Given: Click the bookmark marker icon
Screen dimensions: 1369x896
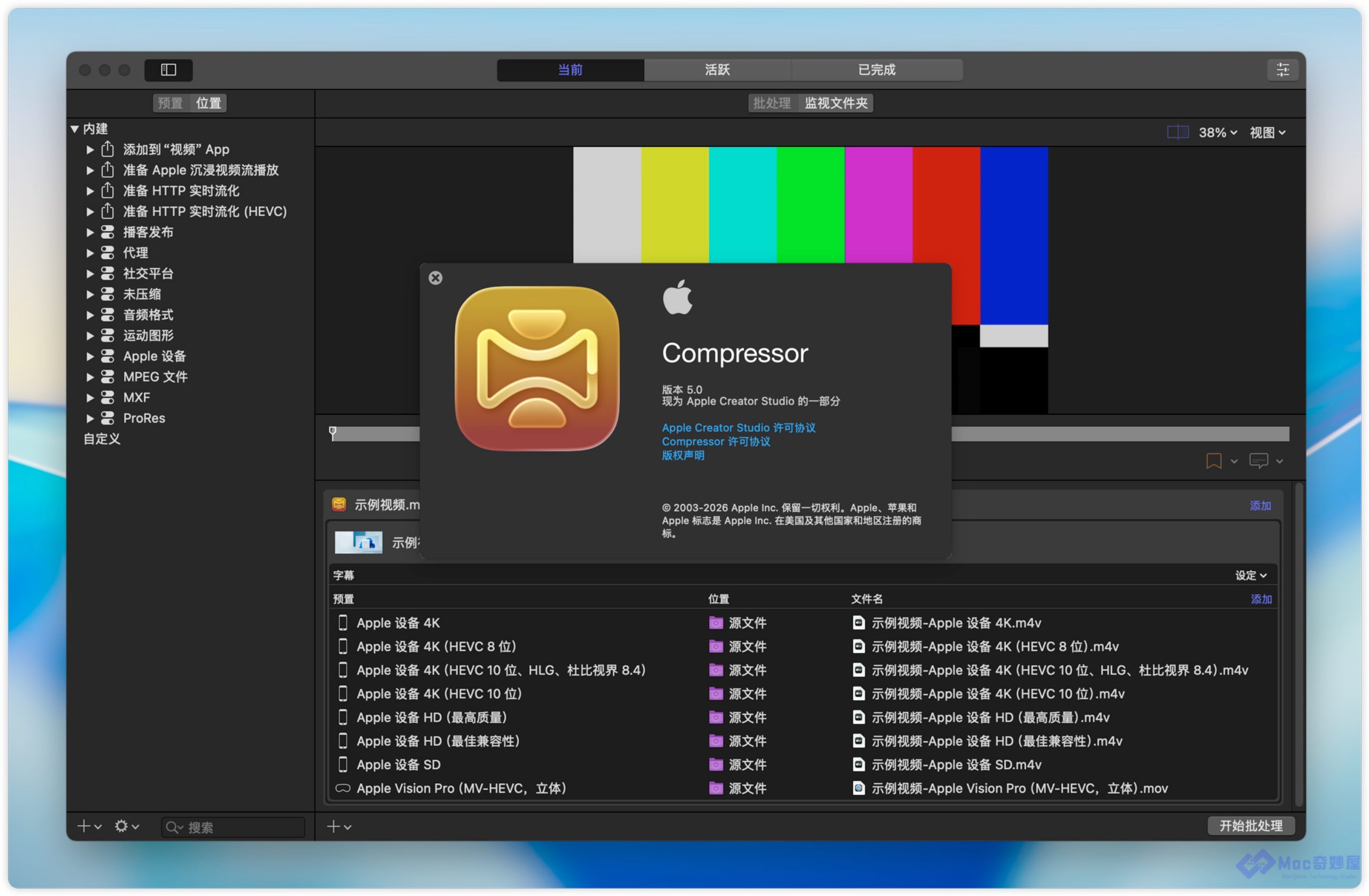Looking at the screenshot, I should tap(1213, 461).
